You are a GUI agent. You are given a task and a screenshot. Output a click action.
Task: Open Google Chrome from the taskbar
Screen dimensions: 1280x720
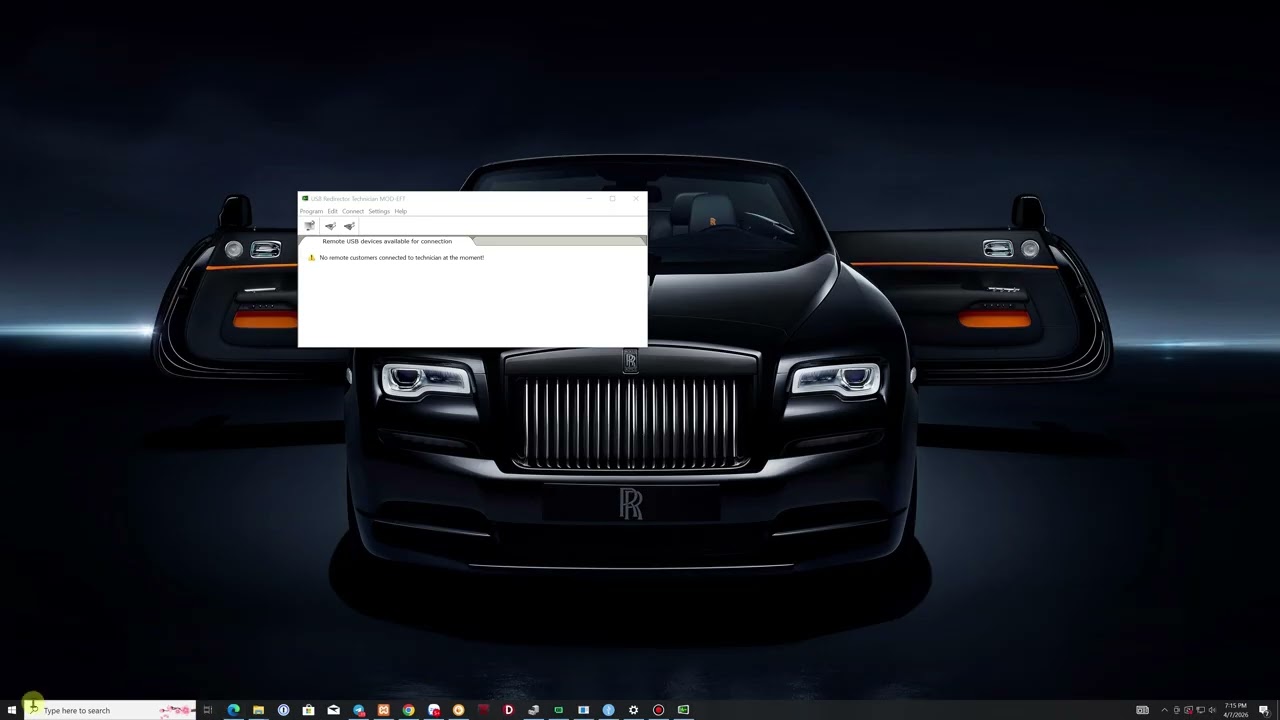pos(408,710)
